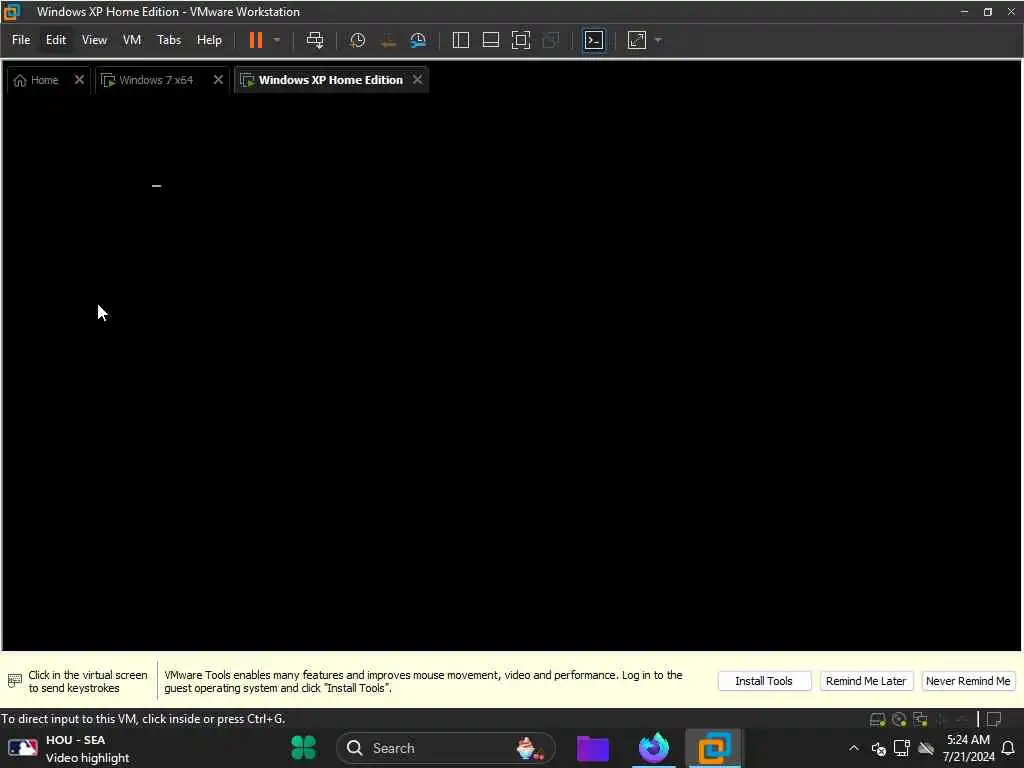Send Ctrl+Alt+Del to the virtual machine
1024x768 pixels.
315,40
